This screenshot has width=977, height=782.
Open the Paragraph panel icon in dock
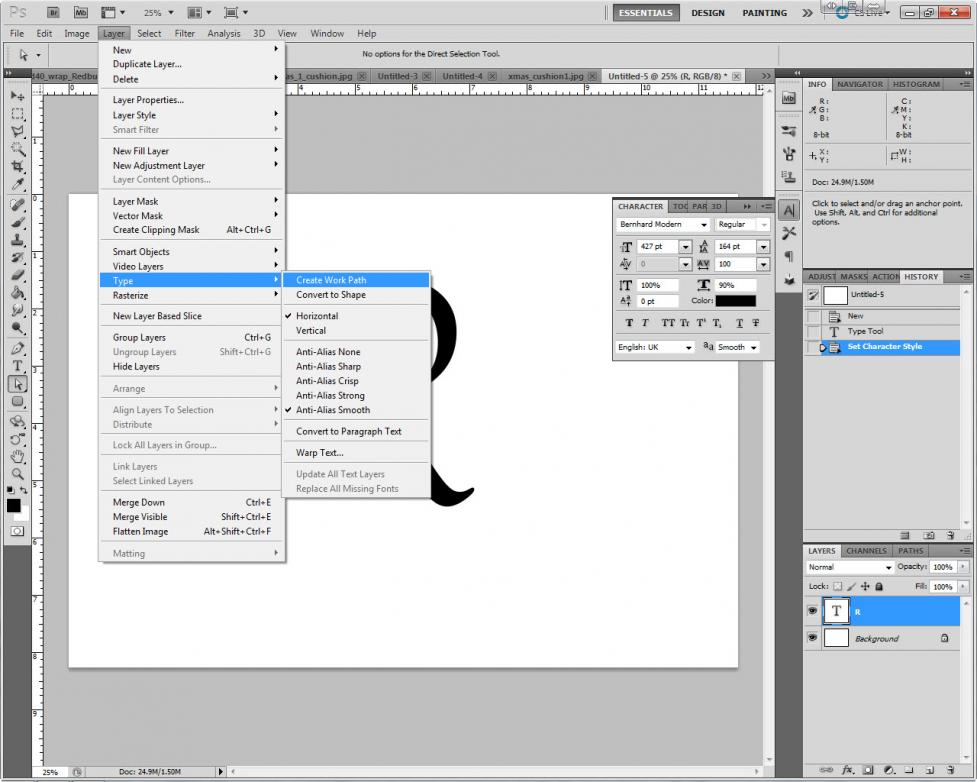(x=789, y=256)
